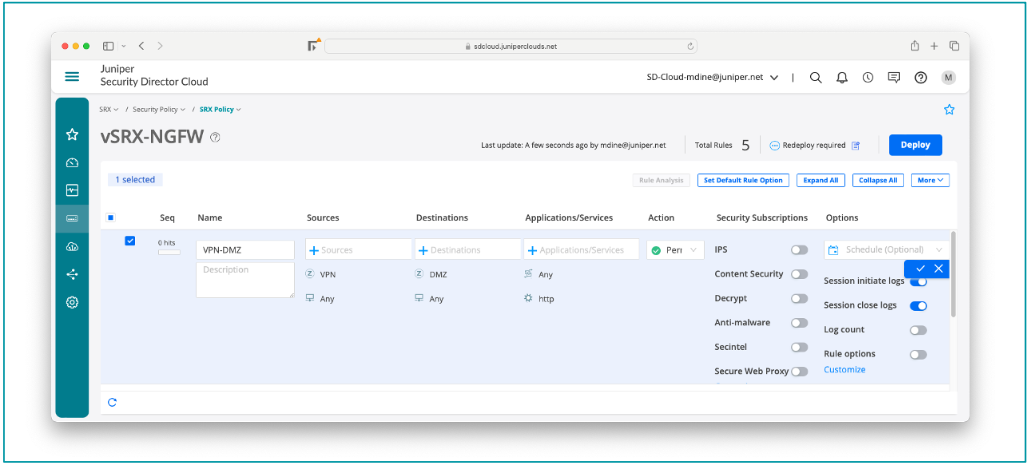Click the rule Name field VPN-DMZ

(245, 250)
